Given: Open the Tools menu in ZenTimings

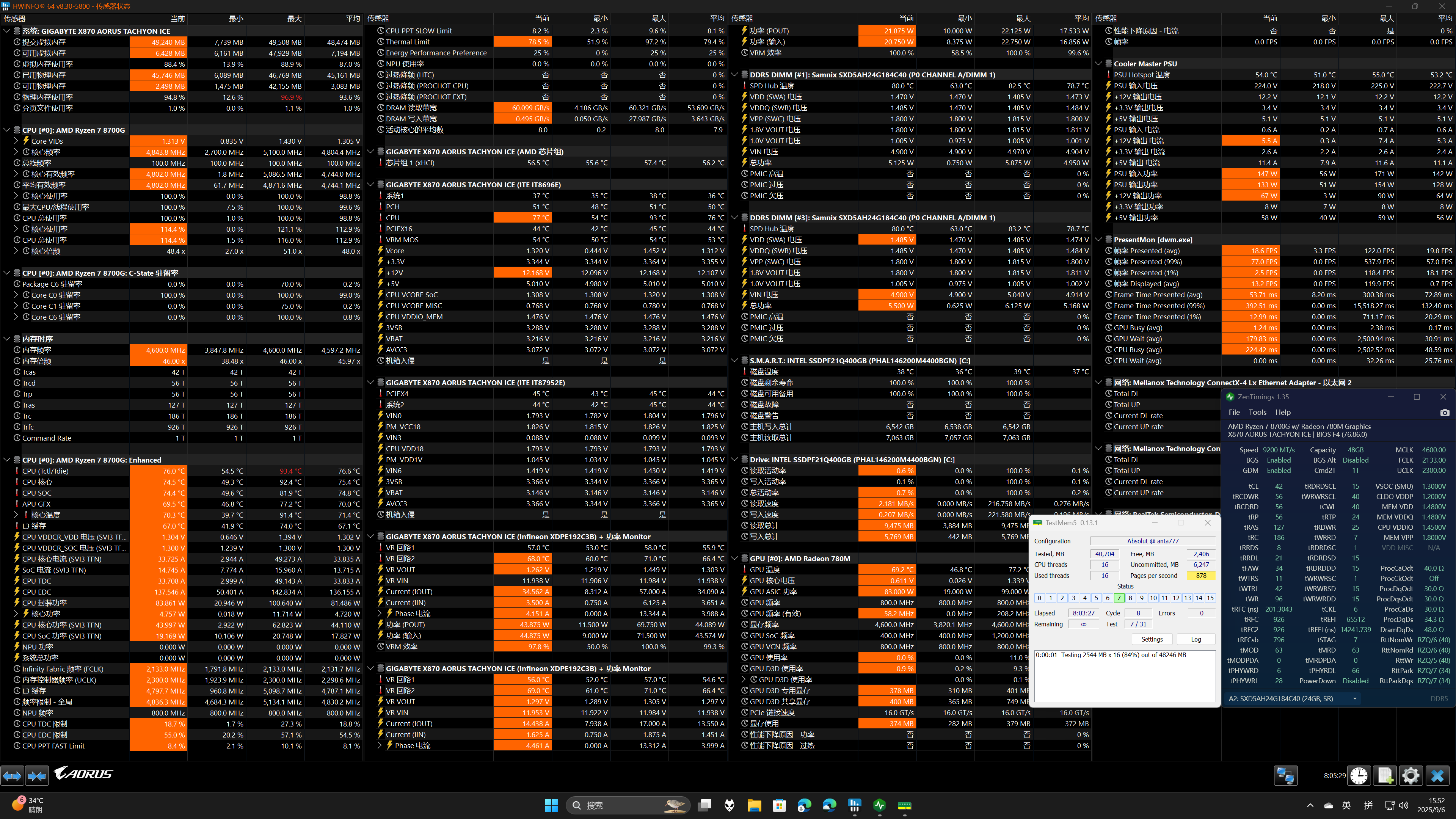Looking at the screenshot, I should tap(1257, 412).
